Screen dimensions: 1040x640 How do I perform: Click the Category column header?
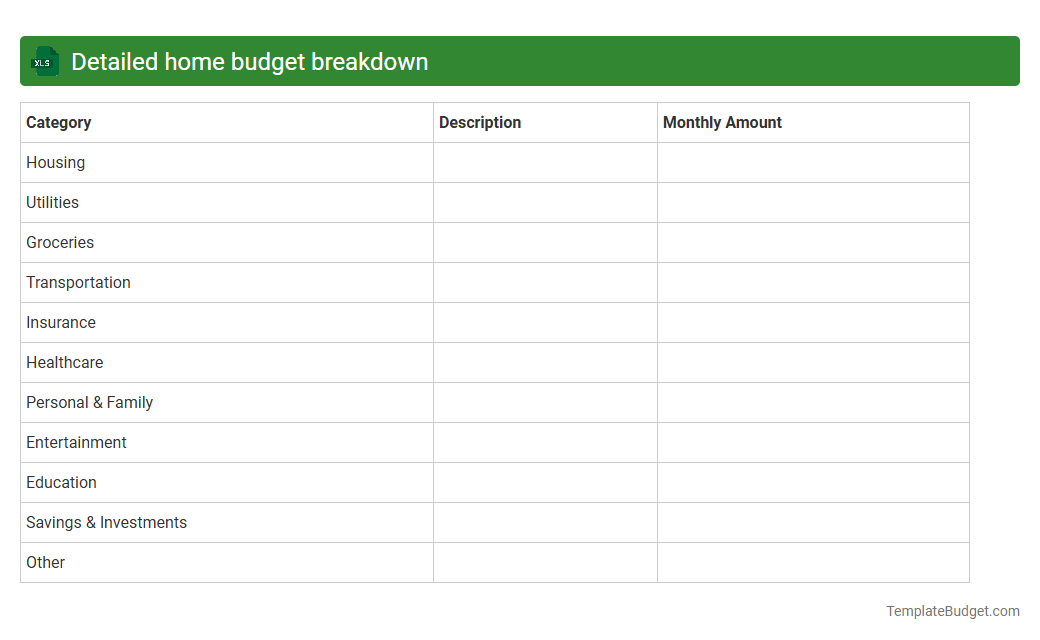[x=58, y=122]
